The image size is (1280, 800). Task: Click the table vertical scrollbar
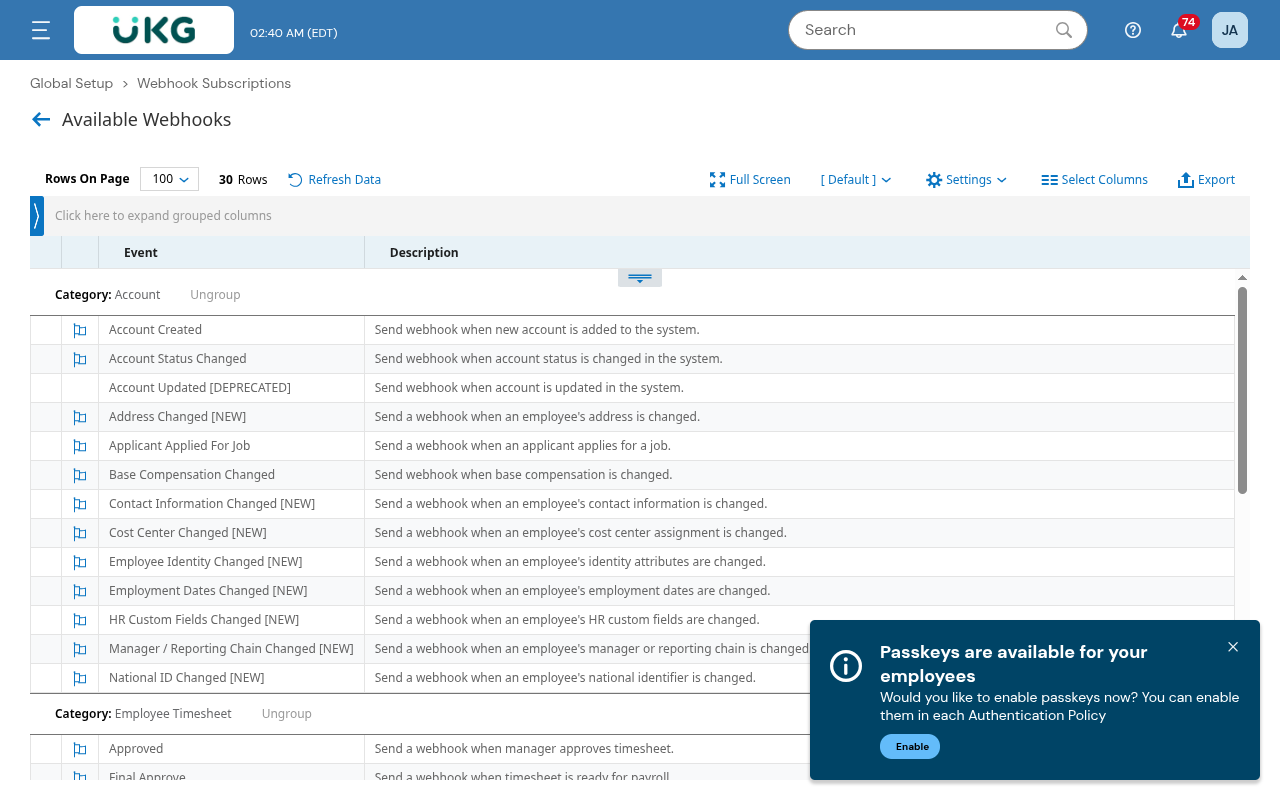click(x=1242, y=390)
